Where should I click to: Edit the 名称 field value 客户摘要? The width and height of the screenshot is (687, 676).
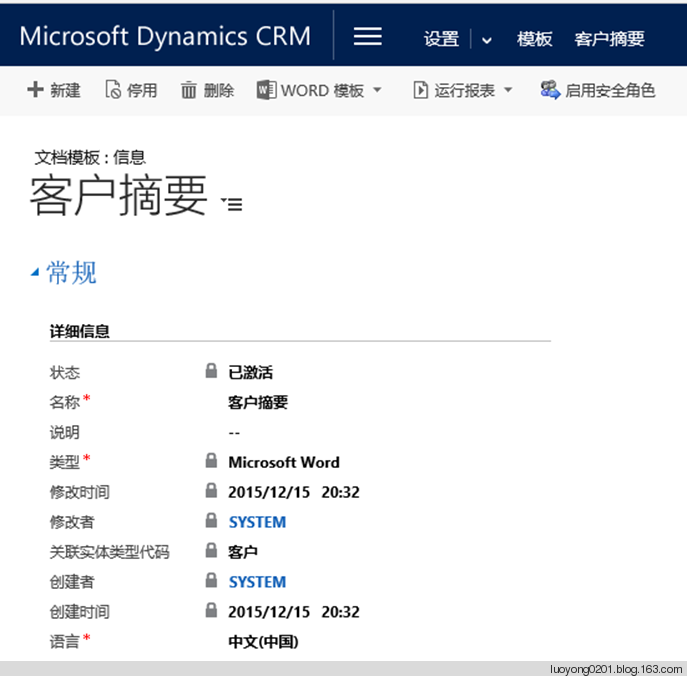(x=258, y=402)
